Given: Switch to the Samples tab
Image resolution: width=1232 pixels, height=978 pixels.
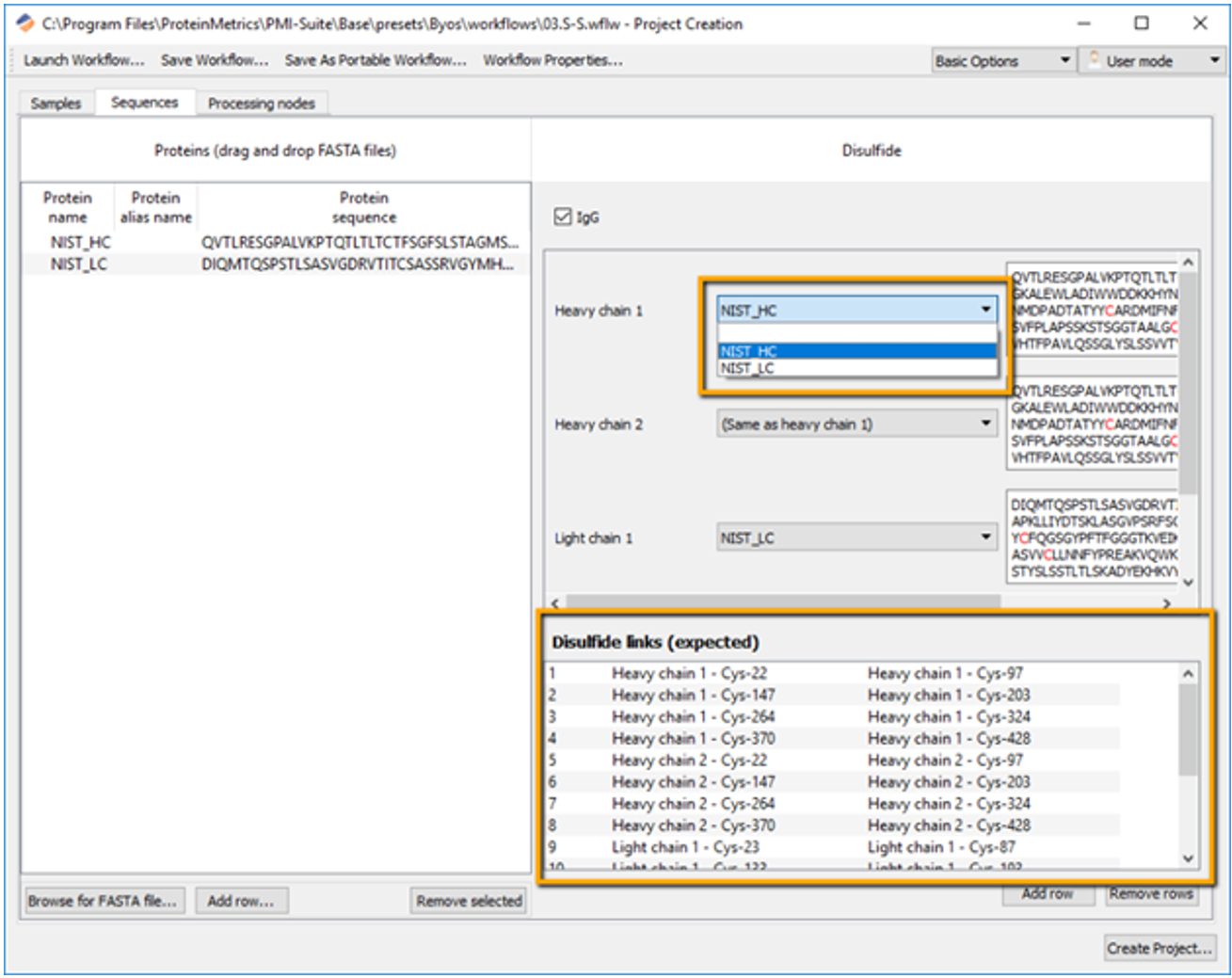Looking at the screenshot, I should coord(56,103).
